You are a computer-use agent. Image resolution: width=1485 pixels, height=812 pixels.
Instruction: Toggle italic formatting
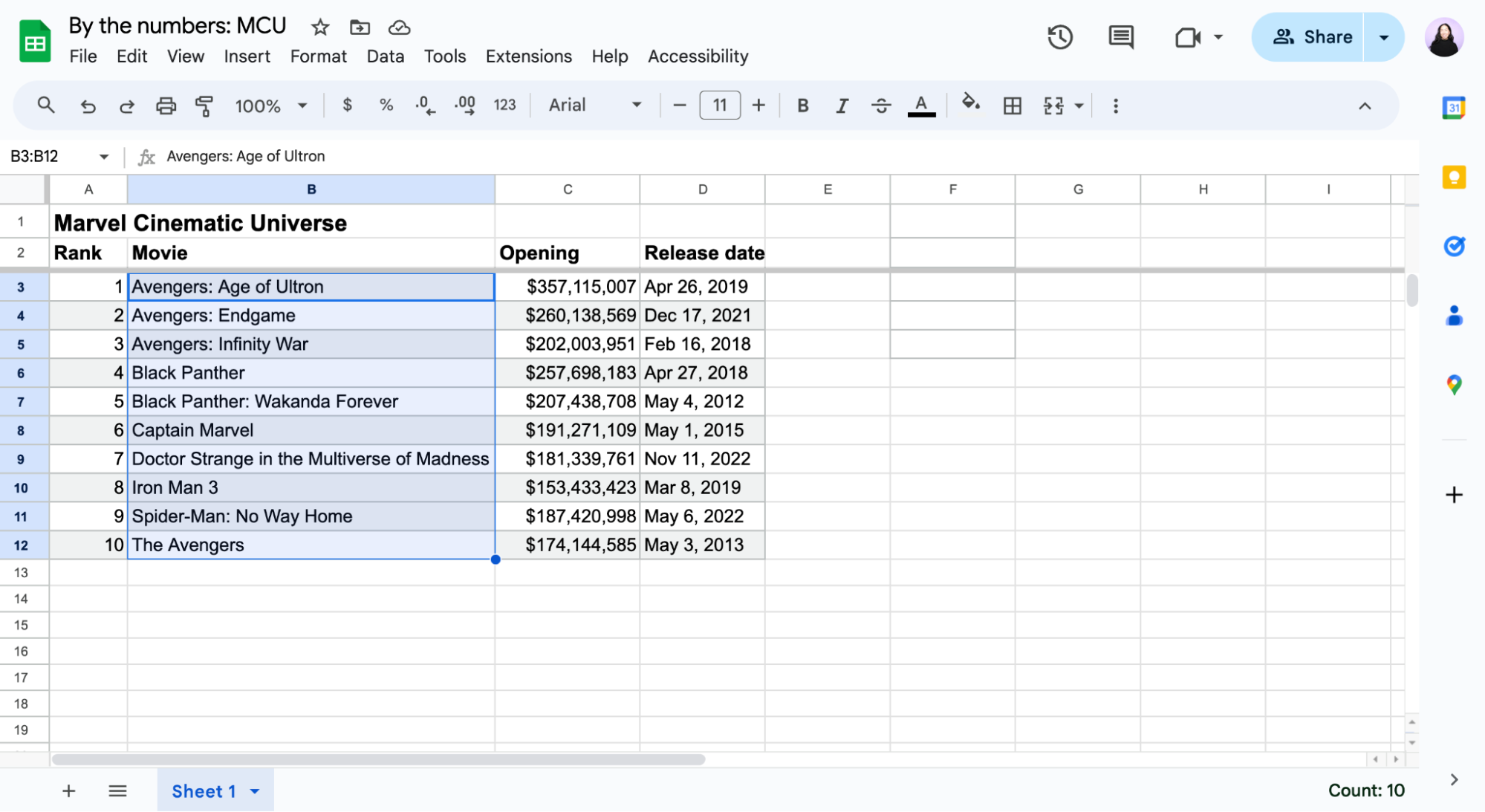click(842, 105)
